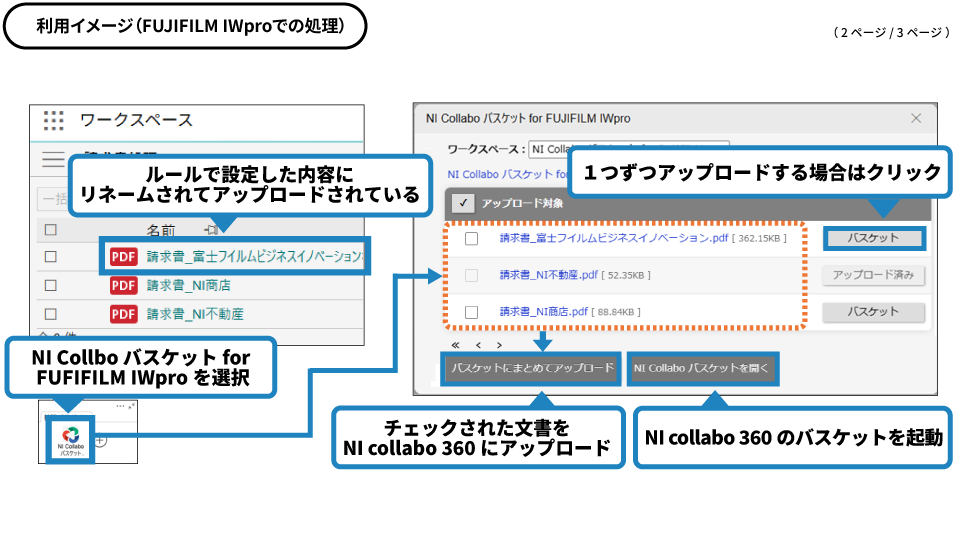The width and height of the screenshot is (960, 540).
Task: Go to next page with › arrow
Action: pos(500,345)
